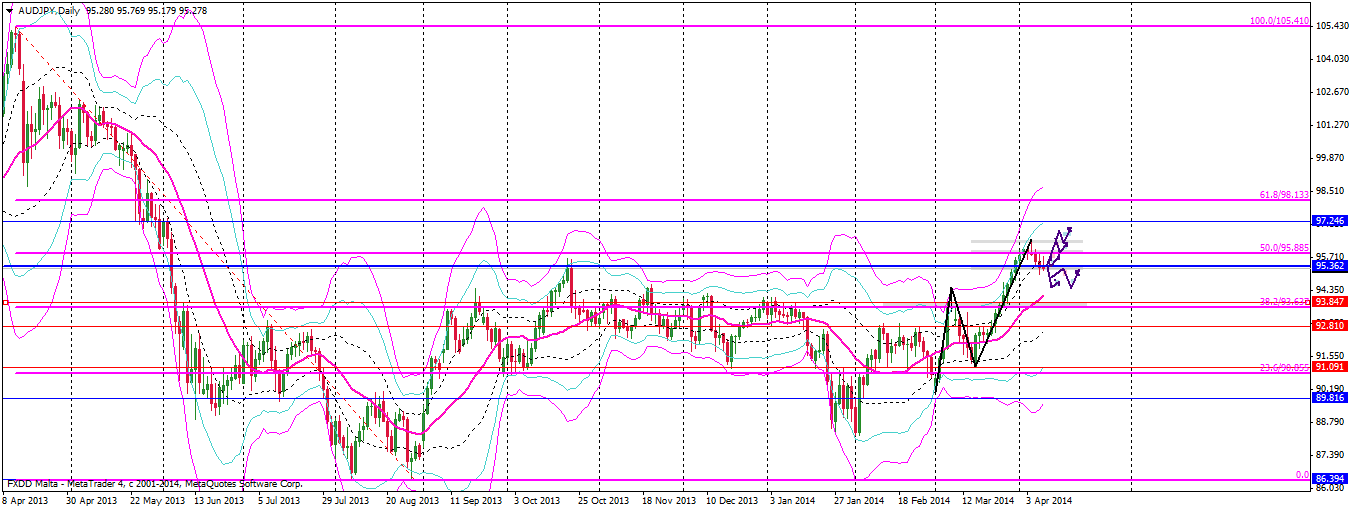Click the small triangle before AUDJPY,Daily
The height and width of the screenshot is (509, 1350).
9,10
